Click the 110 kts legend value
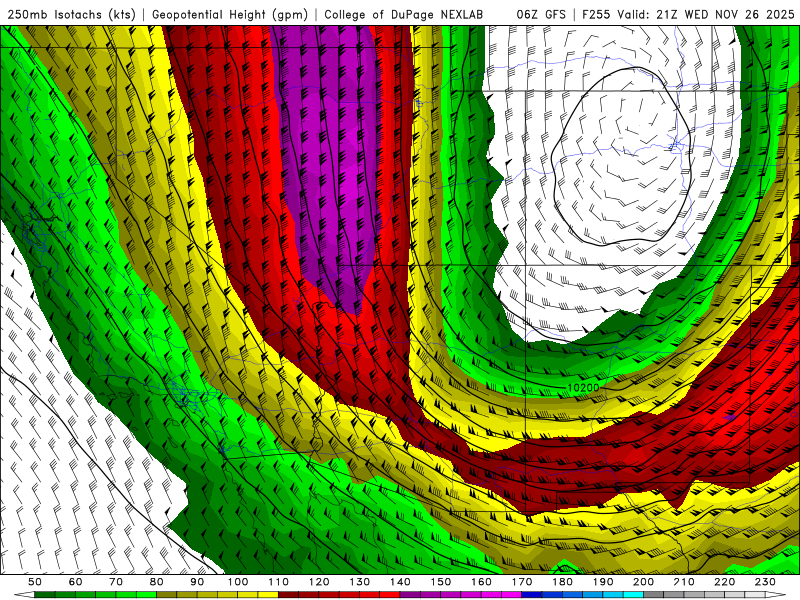Image resolution: width=800 pixels, height=600 pixels. [278, 582]
